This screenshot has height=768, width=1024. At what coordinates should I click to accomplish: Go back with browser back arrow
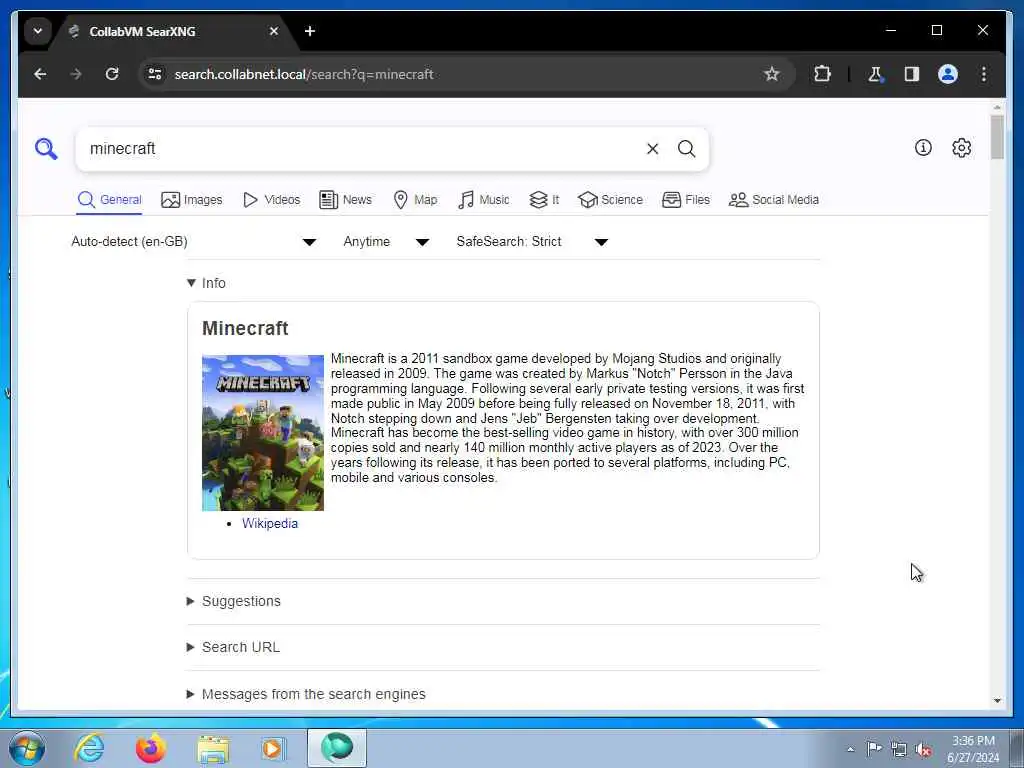40,74
